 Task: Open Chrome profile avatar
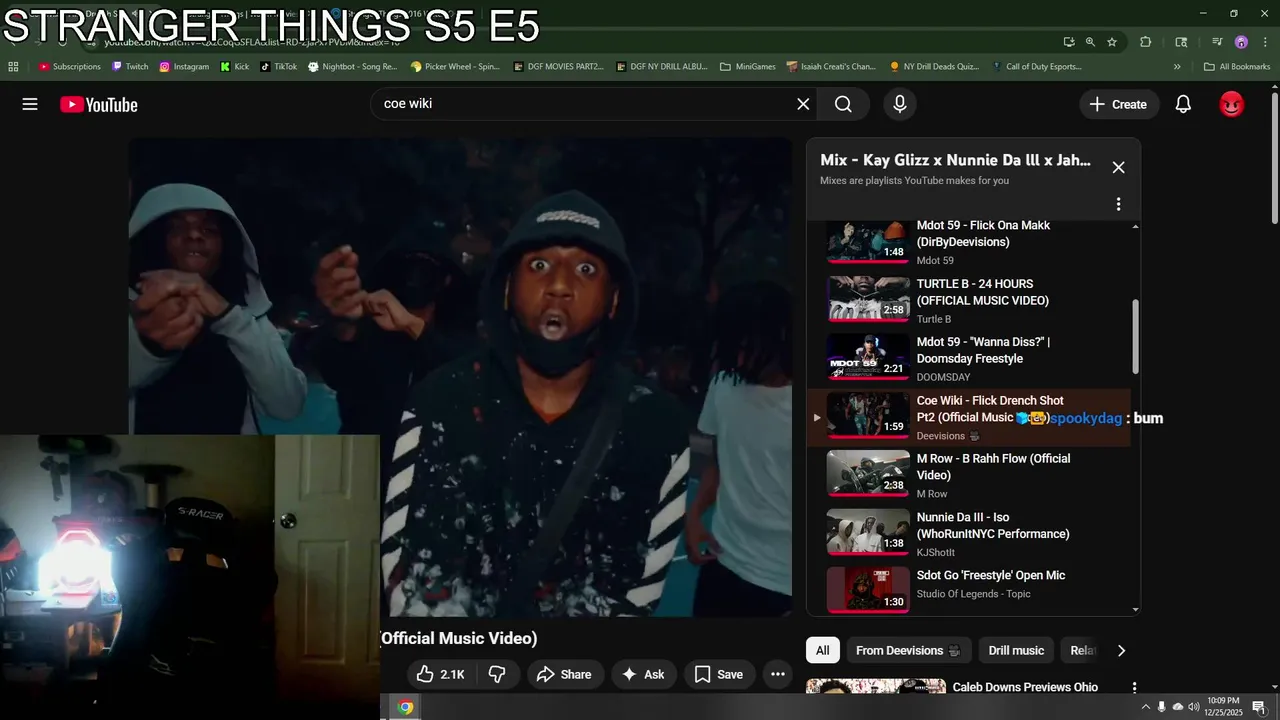pos(1241,42)
